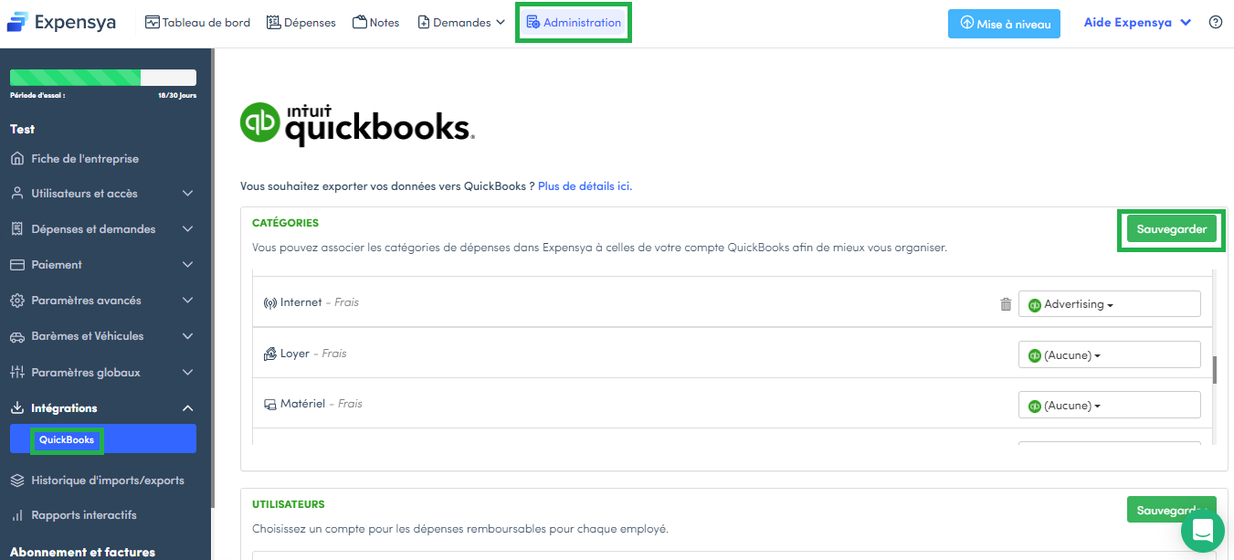Click the QuickBooks logo

click(357, 123)
